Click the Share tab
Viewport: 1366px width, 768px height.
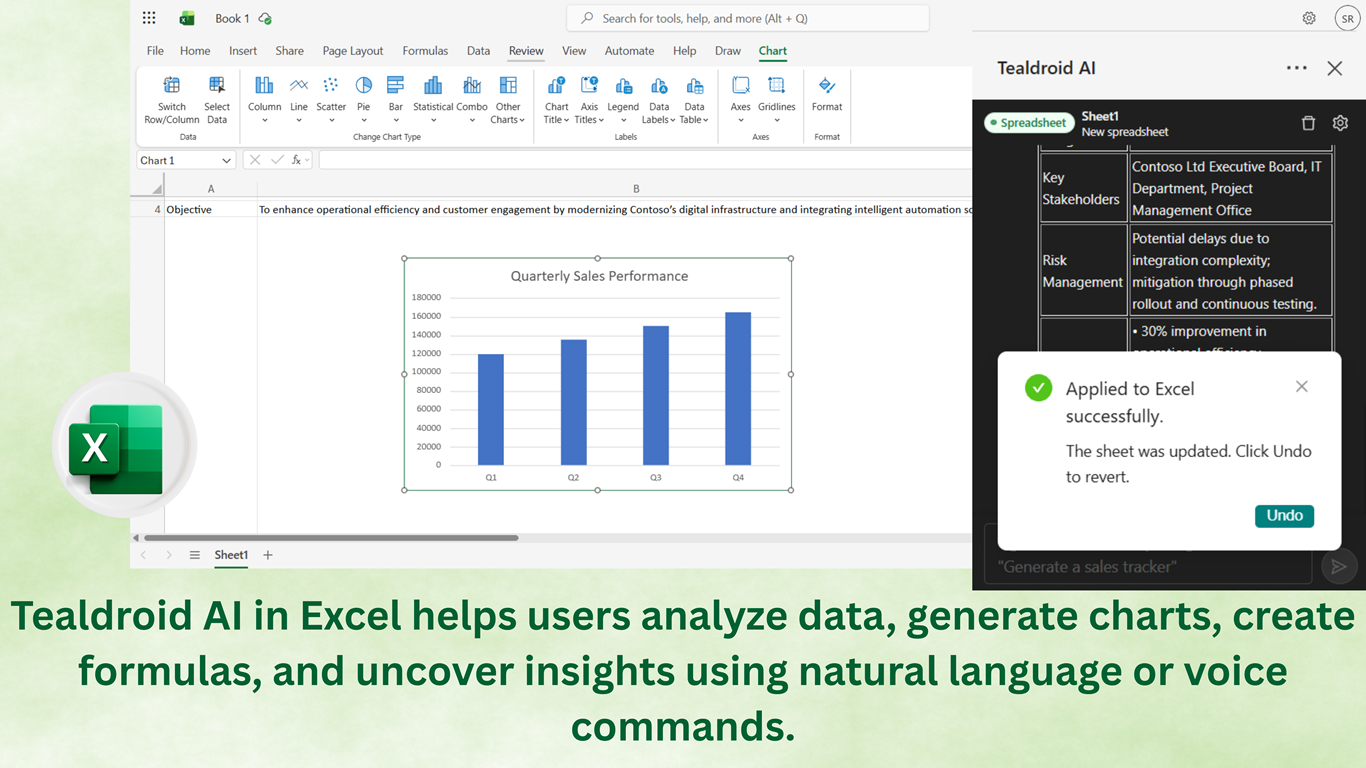[290, 51]
